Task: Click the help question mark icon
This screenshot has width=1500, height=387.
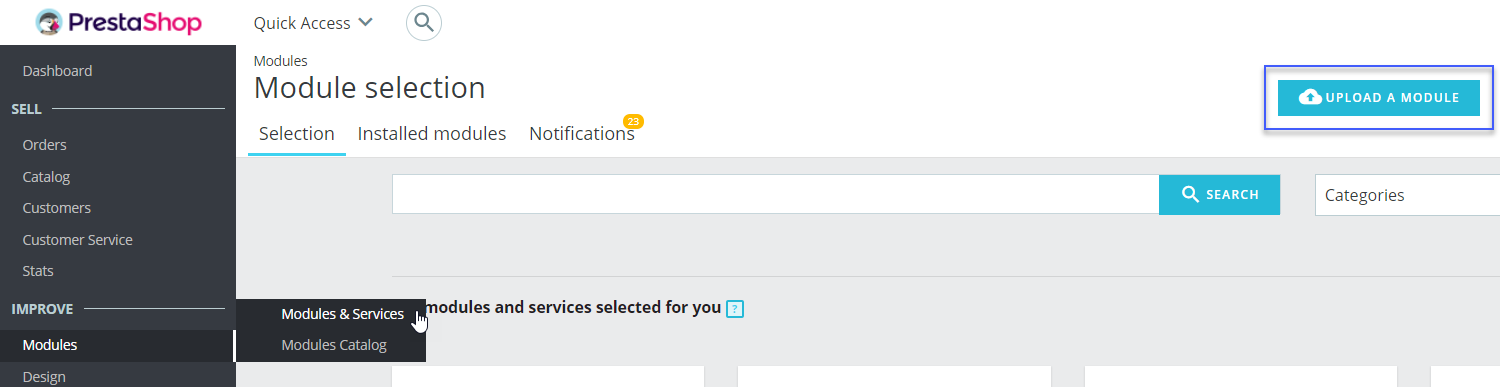Action: click(x=735, y=308)
